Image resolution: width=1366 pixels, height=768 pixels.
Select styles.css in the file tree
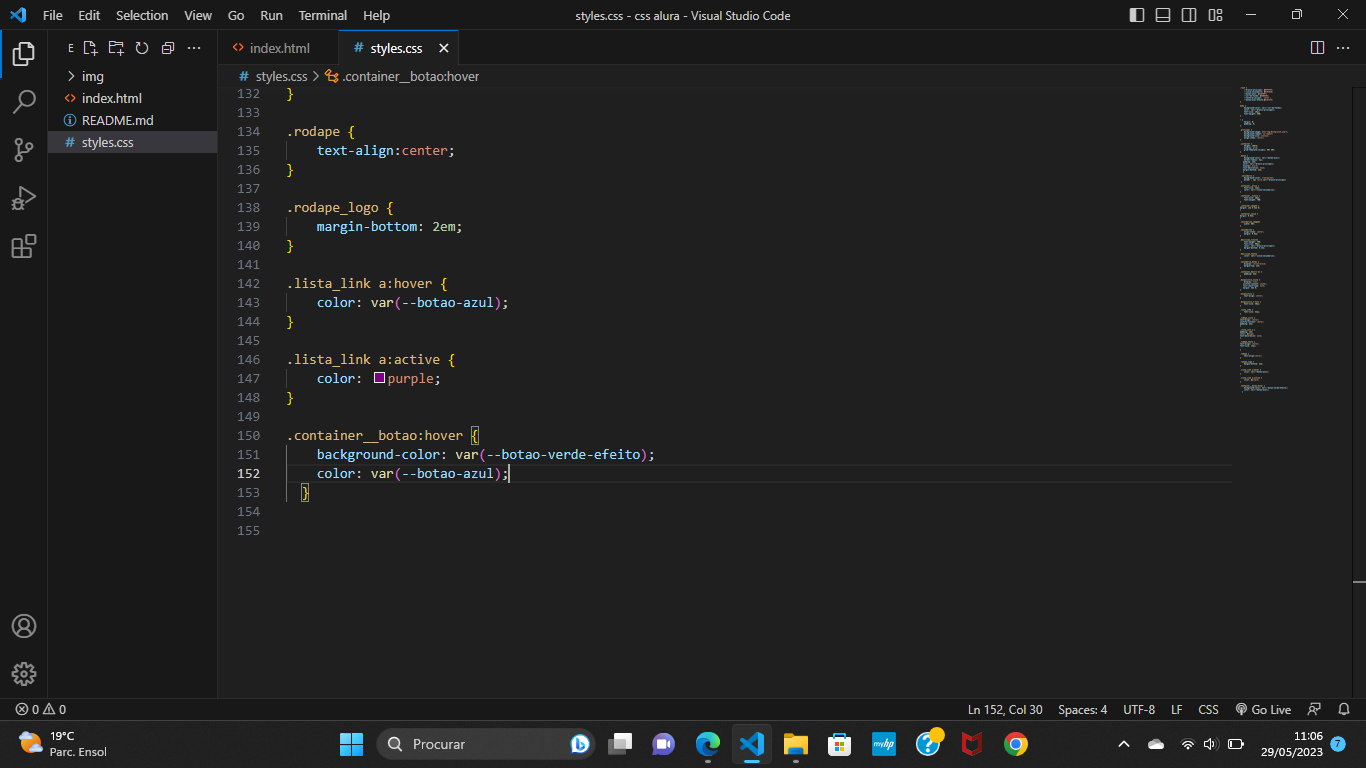point(132,142)
